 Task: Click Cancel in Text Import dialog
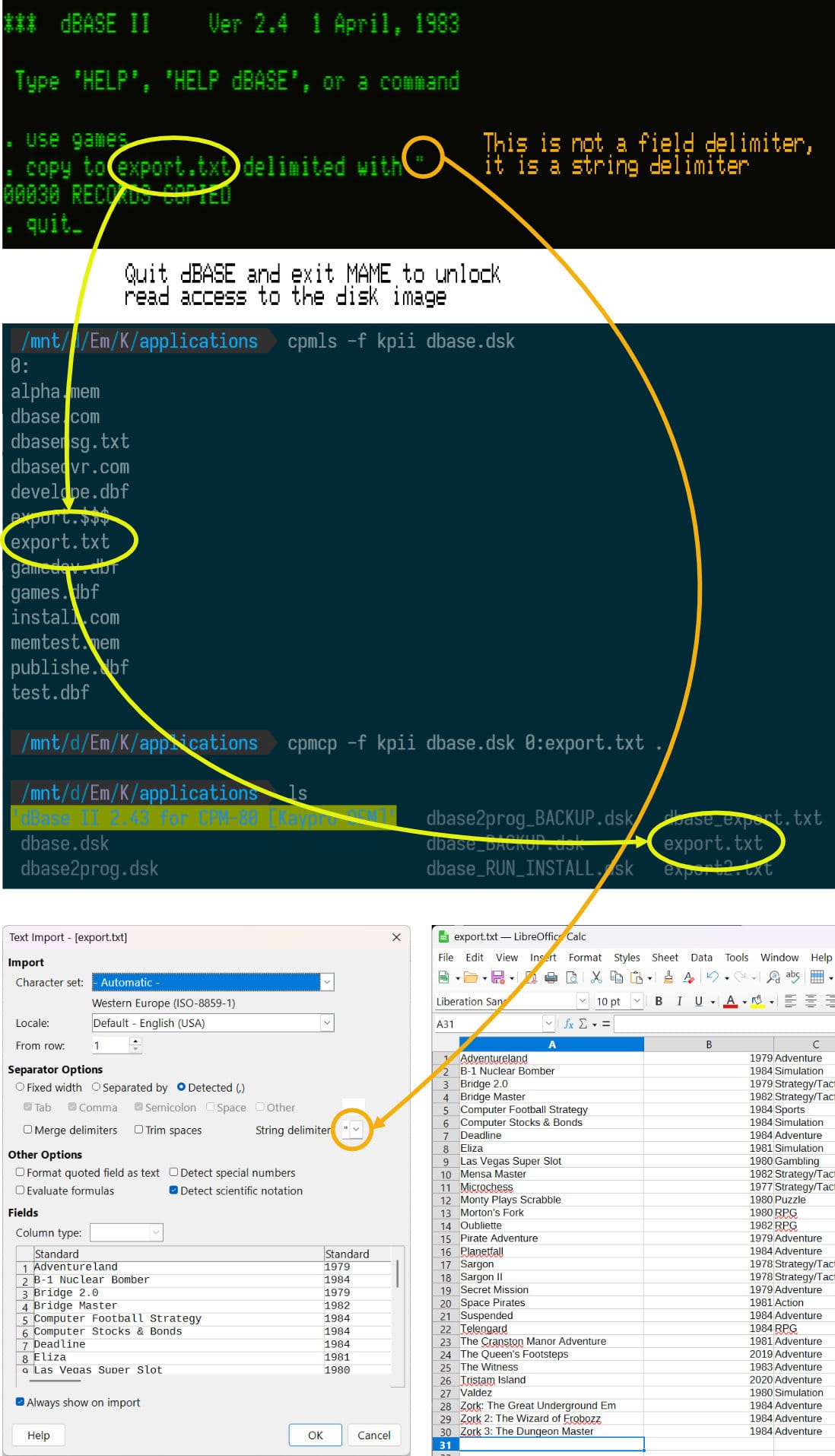pyautogui.click(x=373, y=1435)
